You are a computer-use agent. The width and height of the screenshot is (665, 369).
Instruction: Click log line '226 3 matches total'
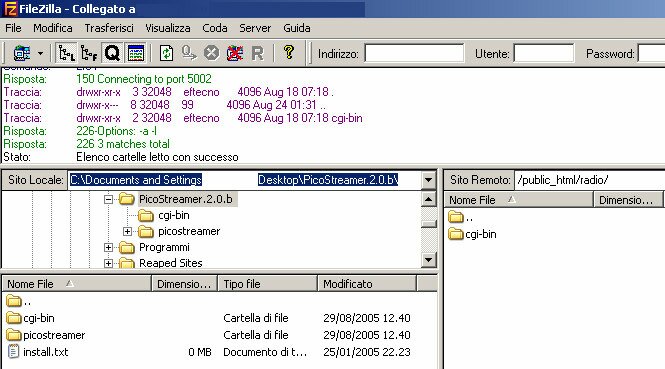(x=123, y=144)
